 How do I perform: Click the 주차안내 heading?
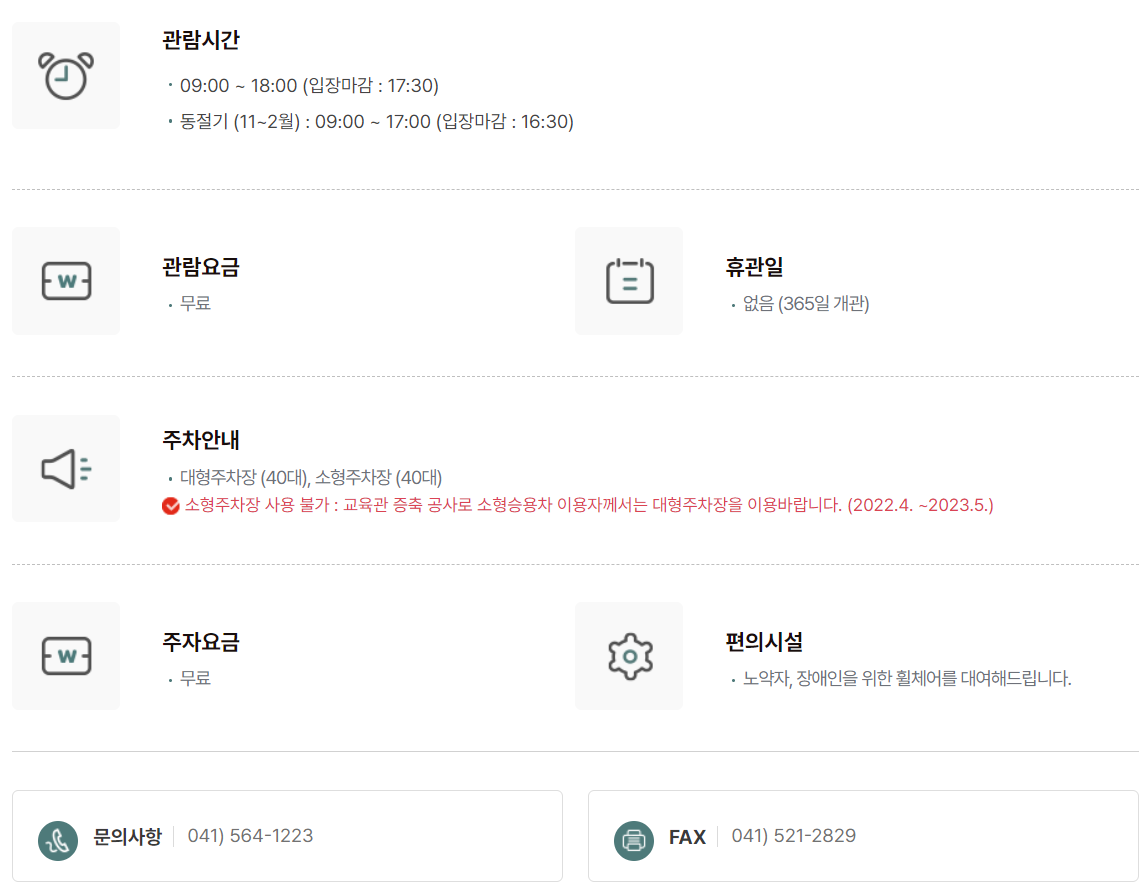200,439
